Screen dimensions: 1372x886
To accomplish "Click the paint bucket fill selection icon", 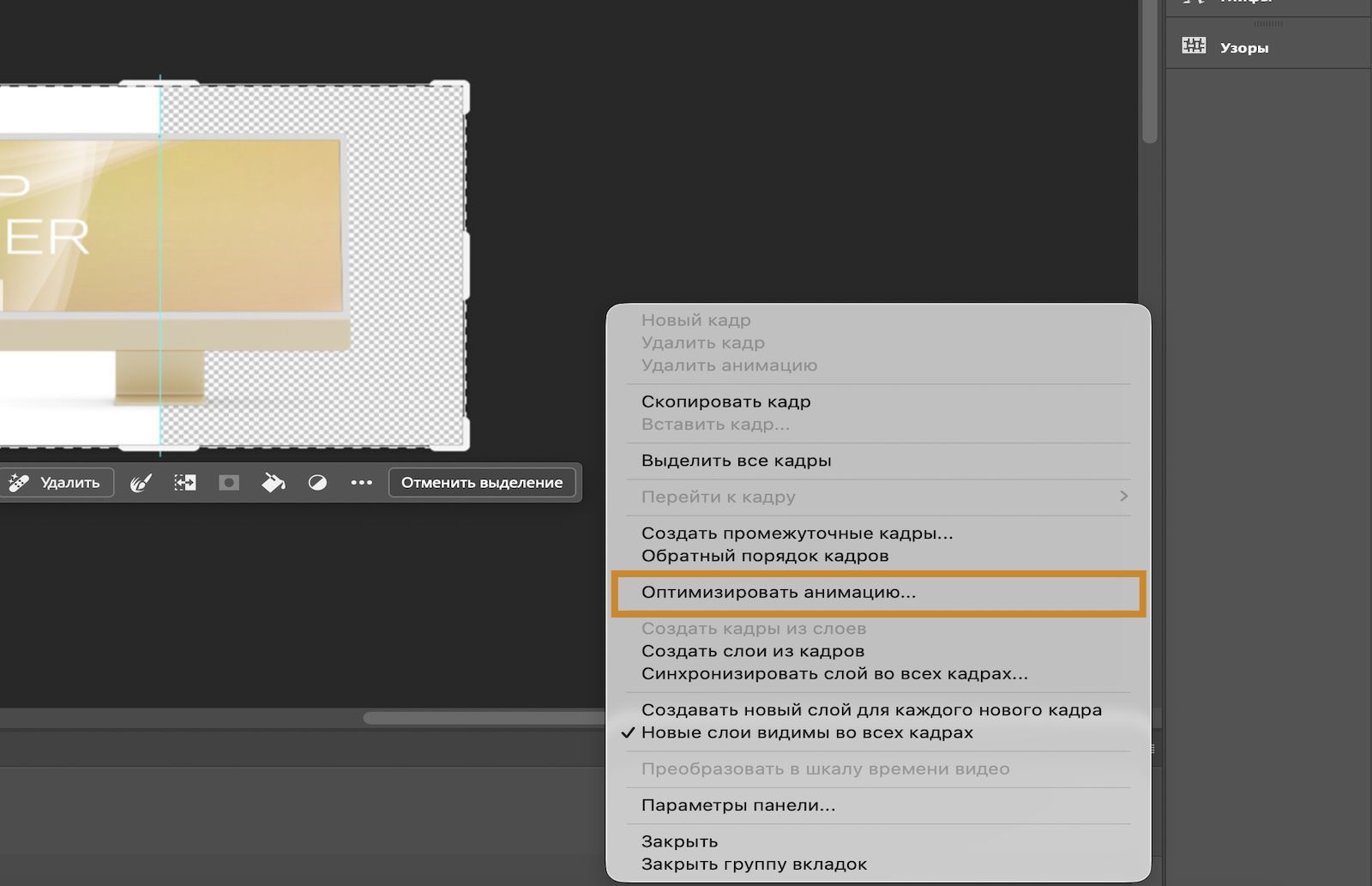I will click(x=273, y=483).
